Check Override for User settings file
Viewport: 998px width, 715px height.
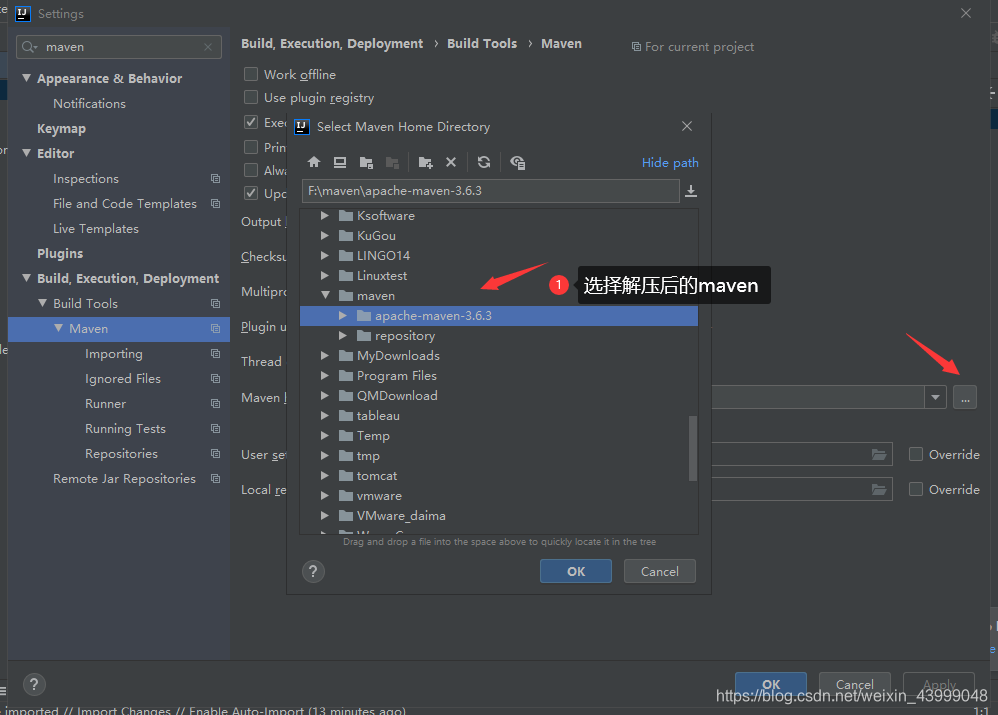click(x=916, y=454)
